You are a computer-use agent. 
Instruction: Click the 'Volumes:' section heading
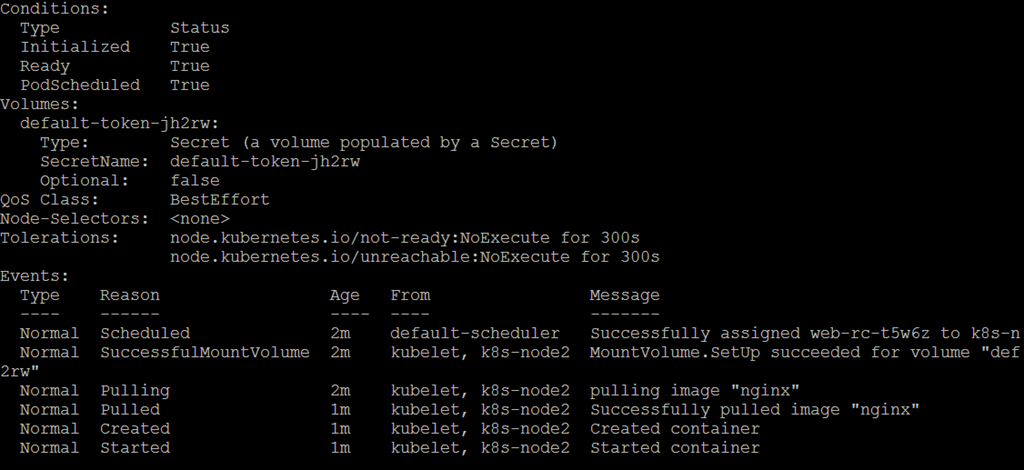click(39, 104)
